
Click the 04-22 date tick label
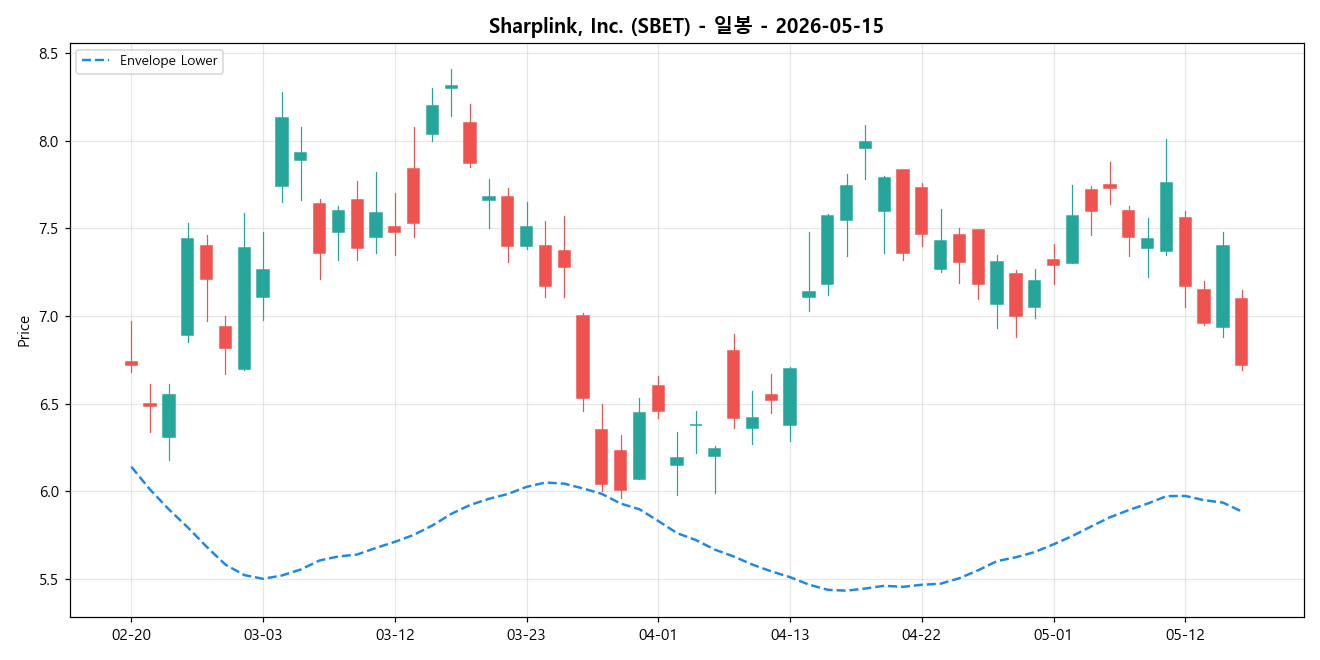[921, 634]
